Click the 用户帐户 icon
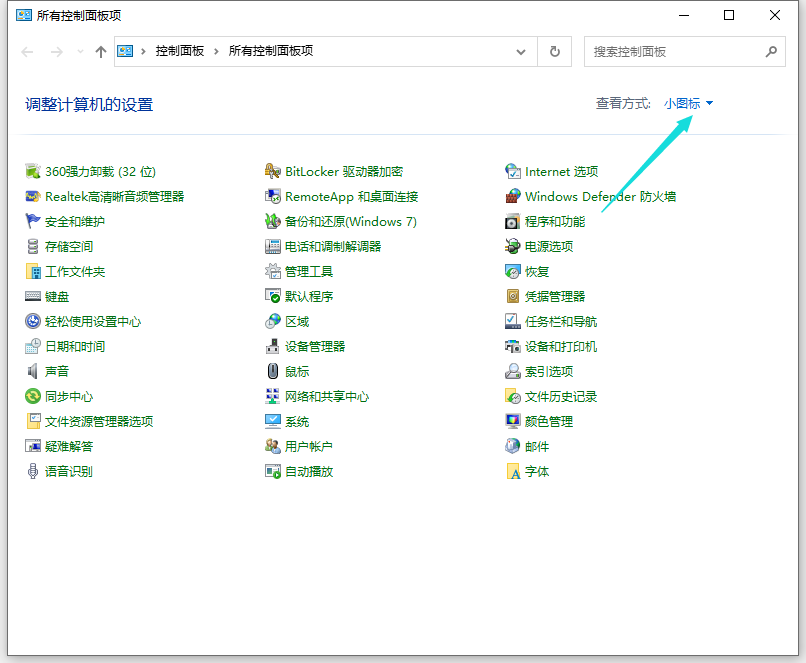 click(x=273, y=447)
